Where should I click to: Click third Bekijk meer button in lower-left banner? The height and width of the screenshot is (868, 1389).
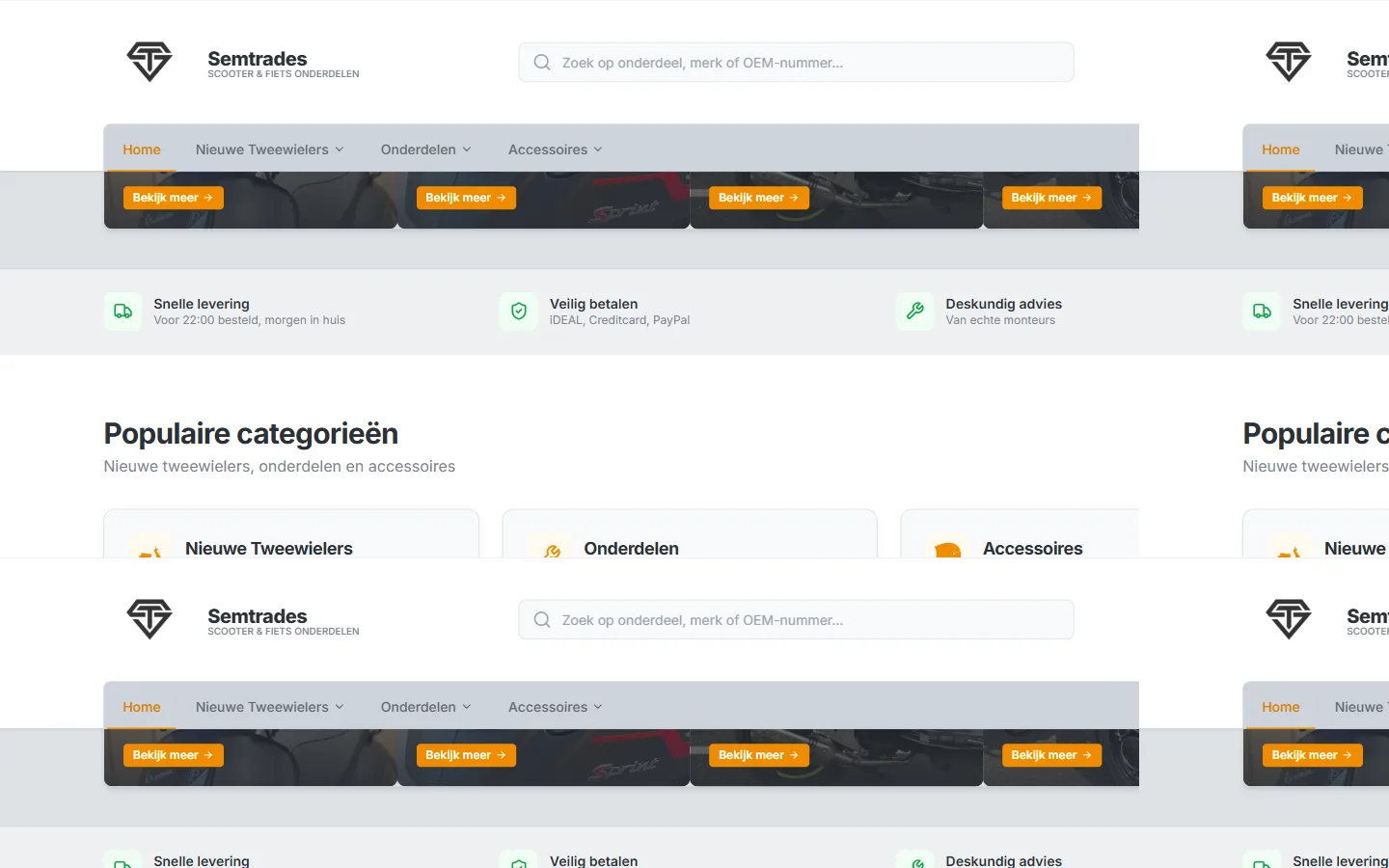click(x=759, y=755)
